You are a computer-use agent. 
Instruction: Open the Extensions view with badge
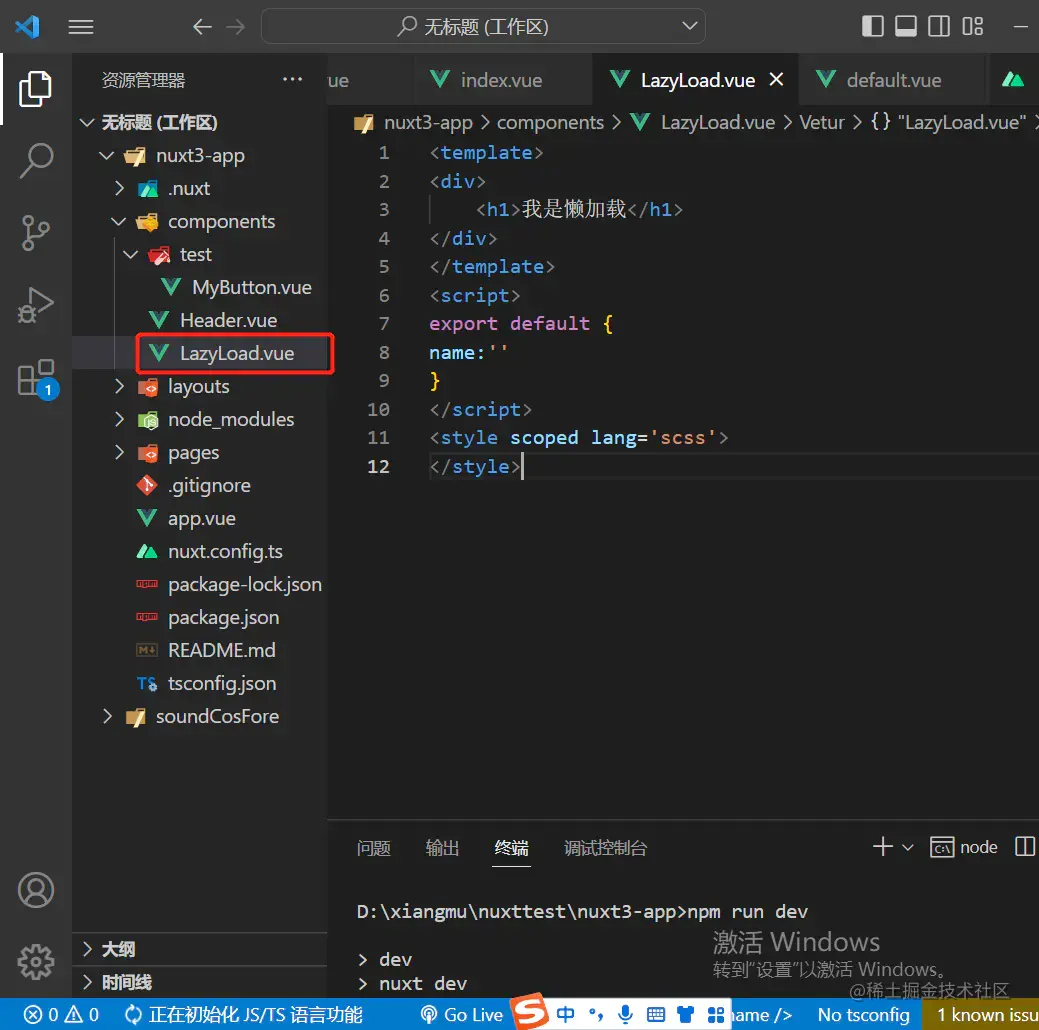click(x=36, y=378)
